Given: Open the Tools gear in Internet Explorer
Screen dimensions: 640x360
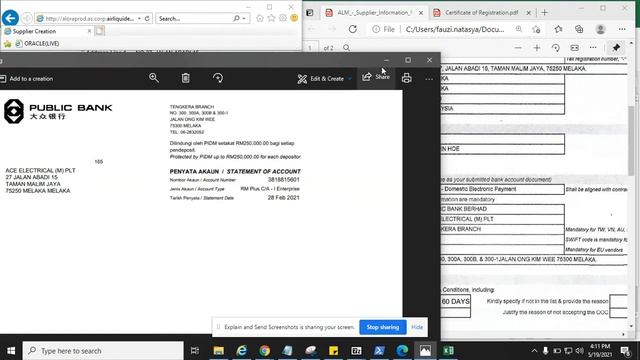Looking at the screenshot, I should (x=282, y=18).
